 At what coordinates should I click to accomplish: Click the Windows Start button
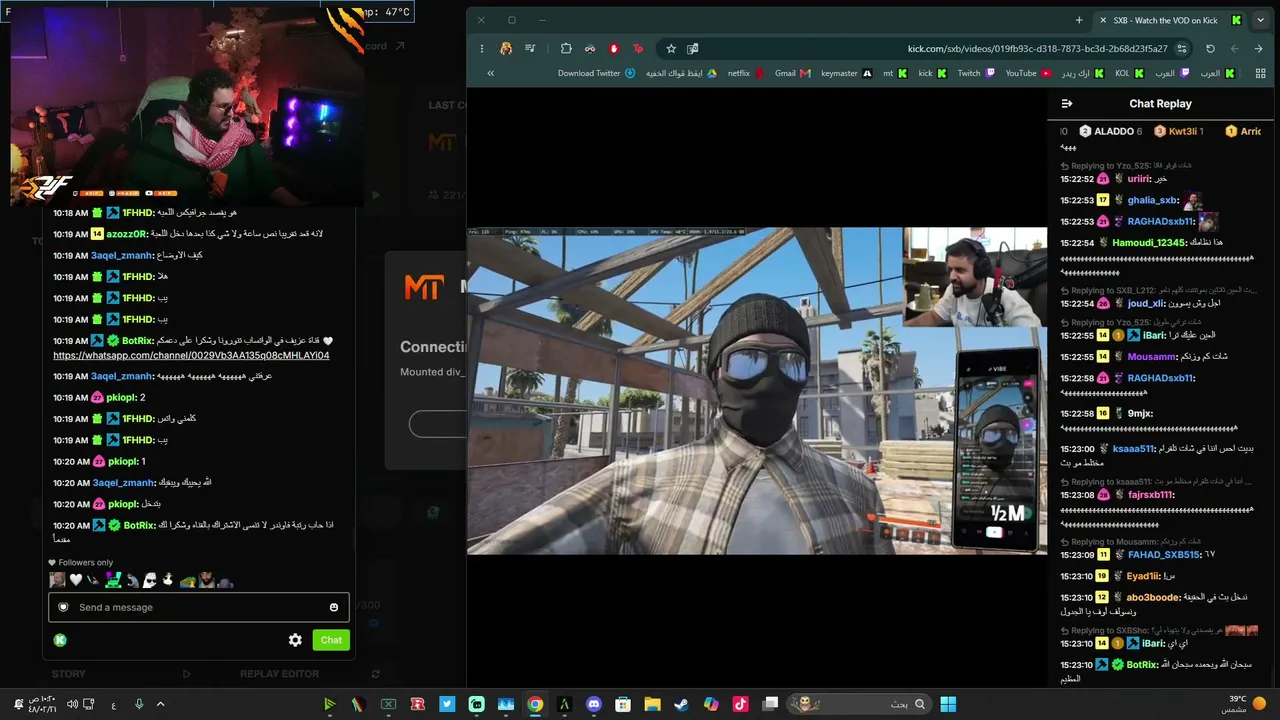948,704
